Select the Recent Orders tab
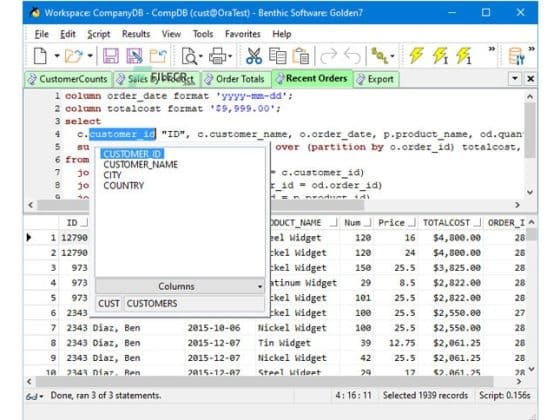 tap(312, 78)
